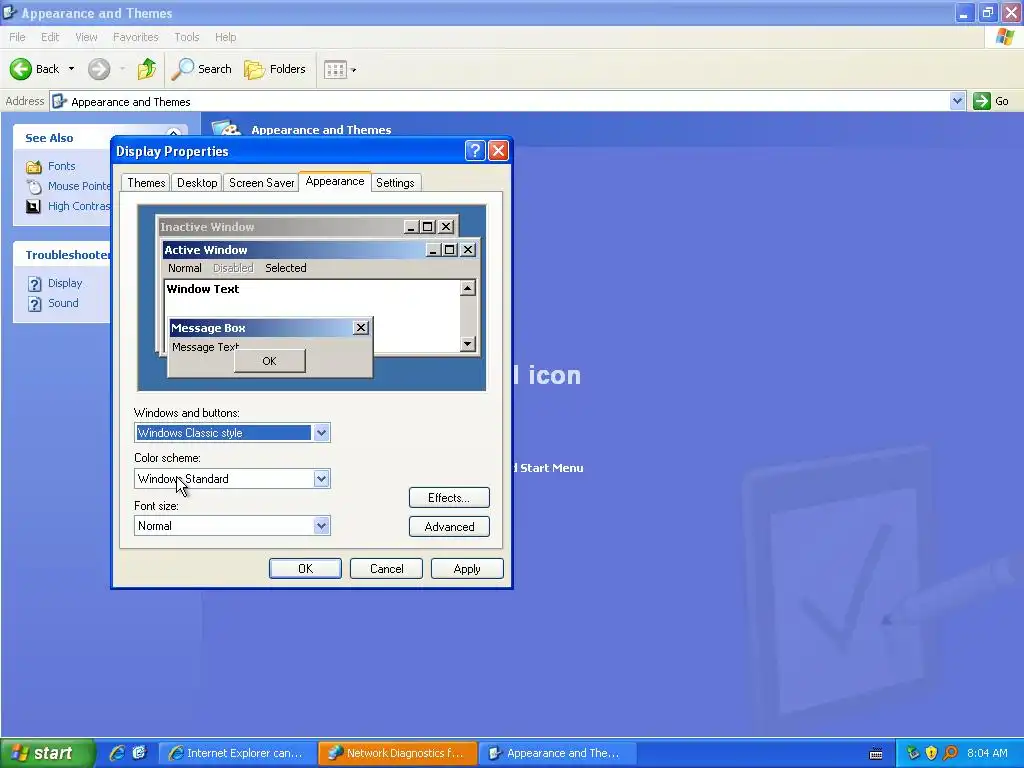Confirm with the dialog OK button

(x=305, y=569)
